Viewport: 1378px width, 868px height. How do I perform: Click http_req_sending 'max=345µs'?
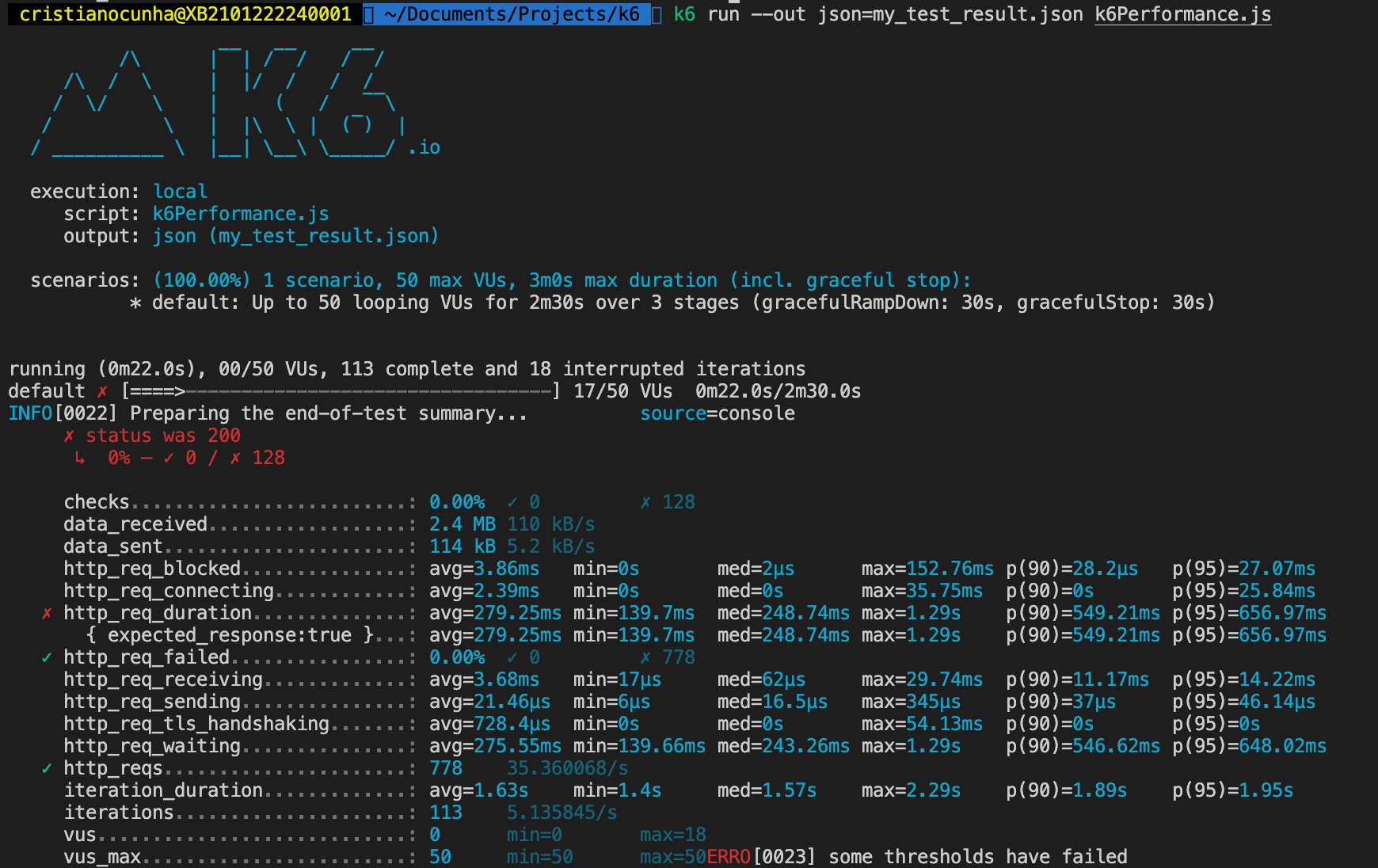click(x=911, y=702)
